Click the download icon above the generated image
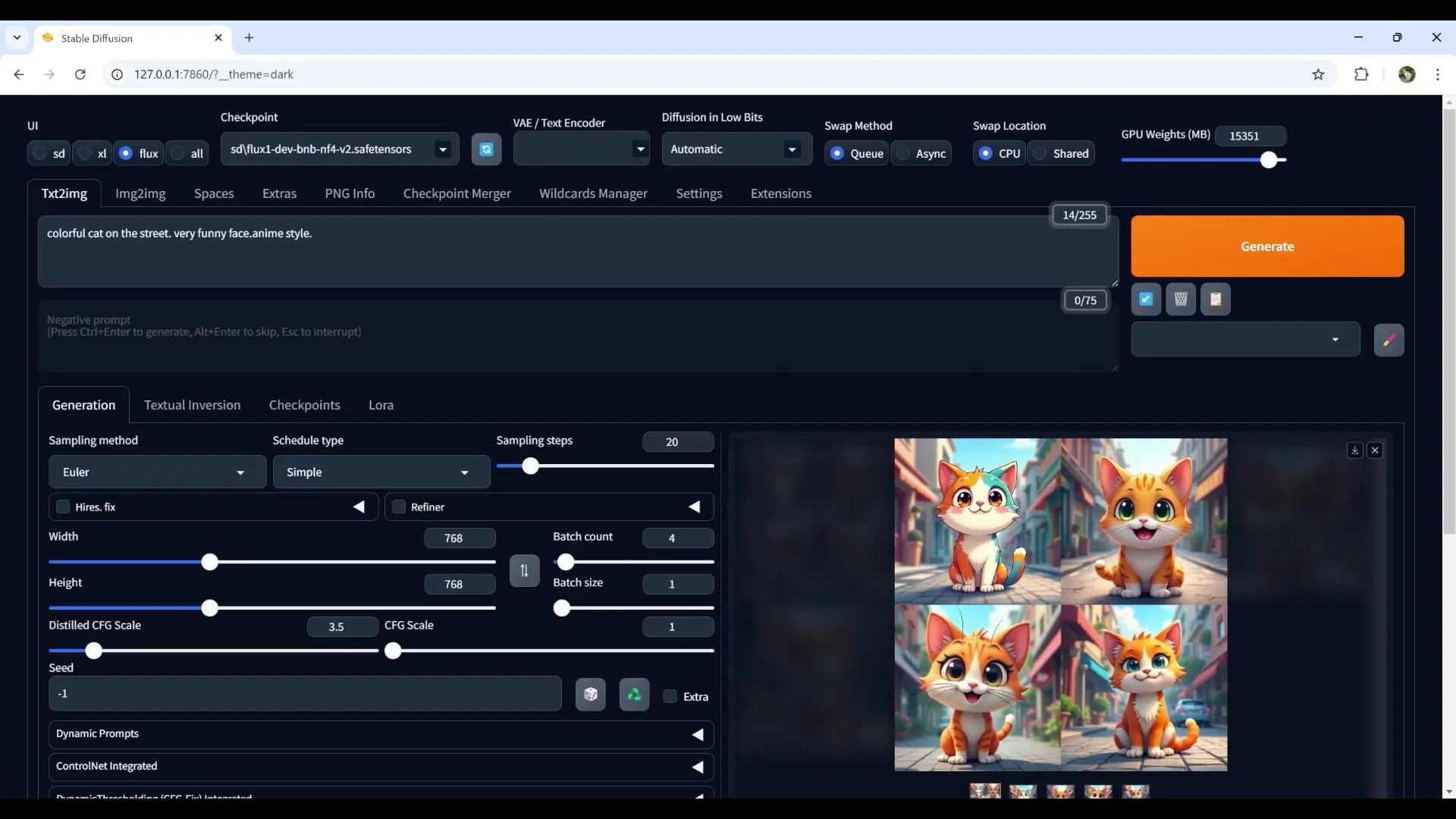 coord(1354,450)
